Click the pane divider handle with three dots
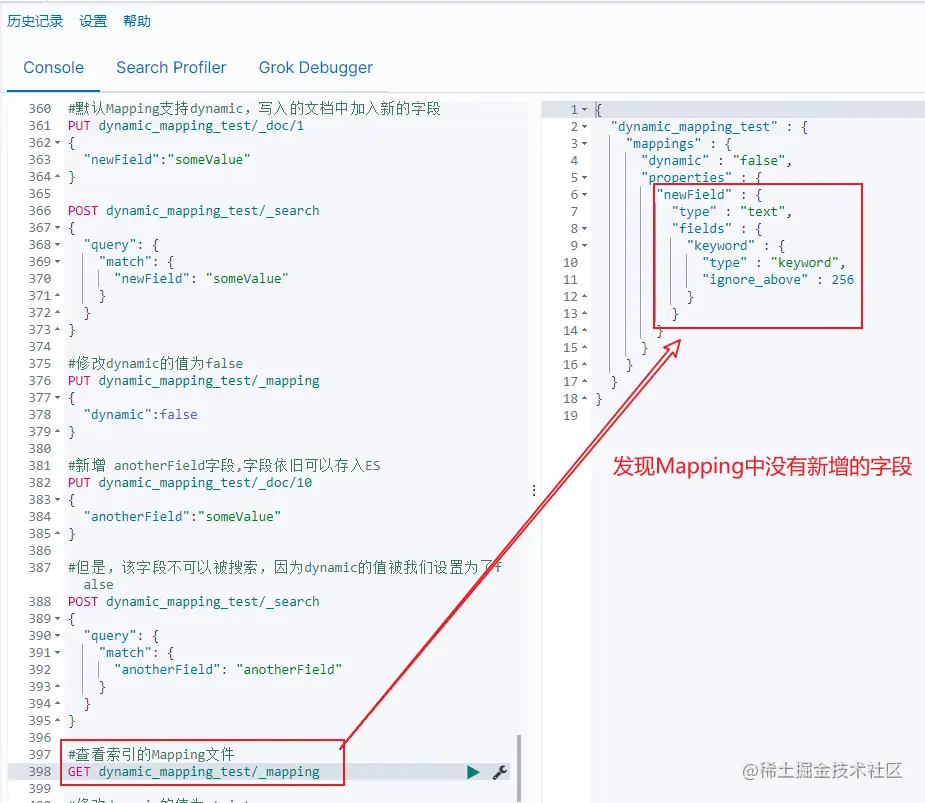Viewport: 925px width, 803px height. point(534,490)
